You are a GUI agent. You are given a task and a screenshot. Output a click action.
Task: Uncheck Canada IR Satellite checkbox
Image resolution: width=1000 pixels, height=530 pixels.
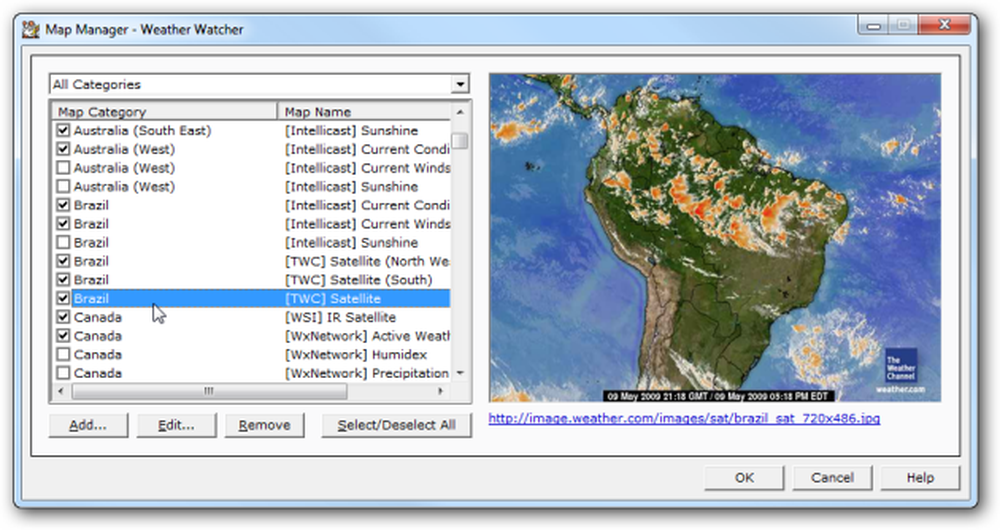[x=63, y=317]
